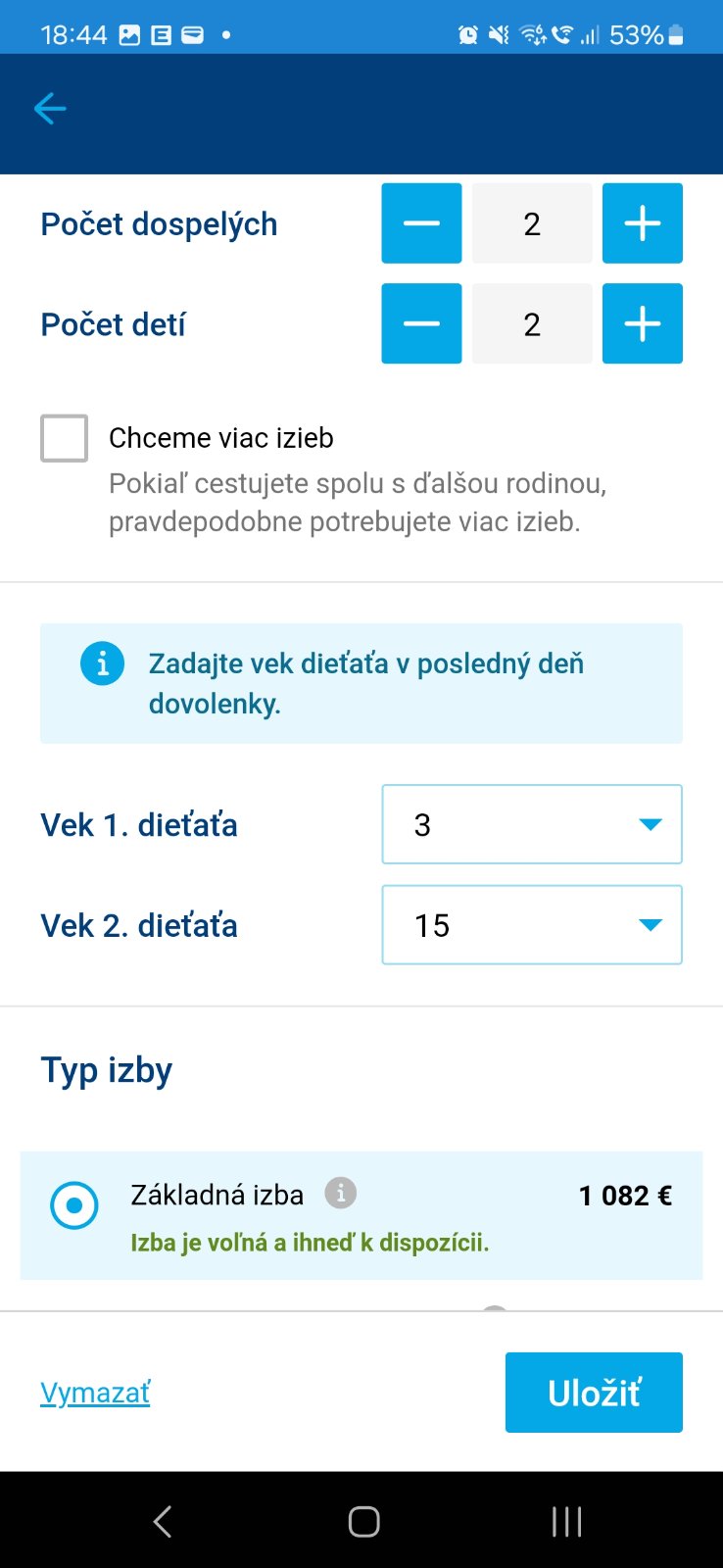Tap the alarm icon in status bar
Image resolution: width=723 pixels, height=1568 pixels.
[x=468, y=35]
